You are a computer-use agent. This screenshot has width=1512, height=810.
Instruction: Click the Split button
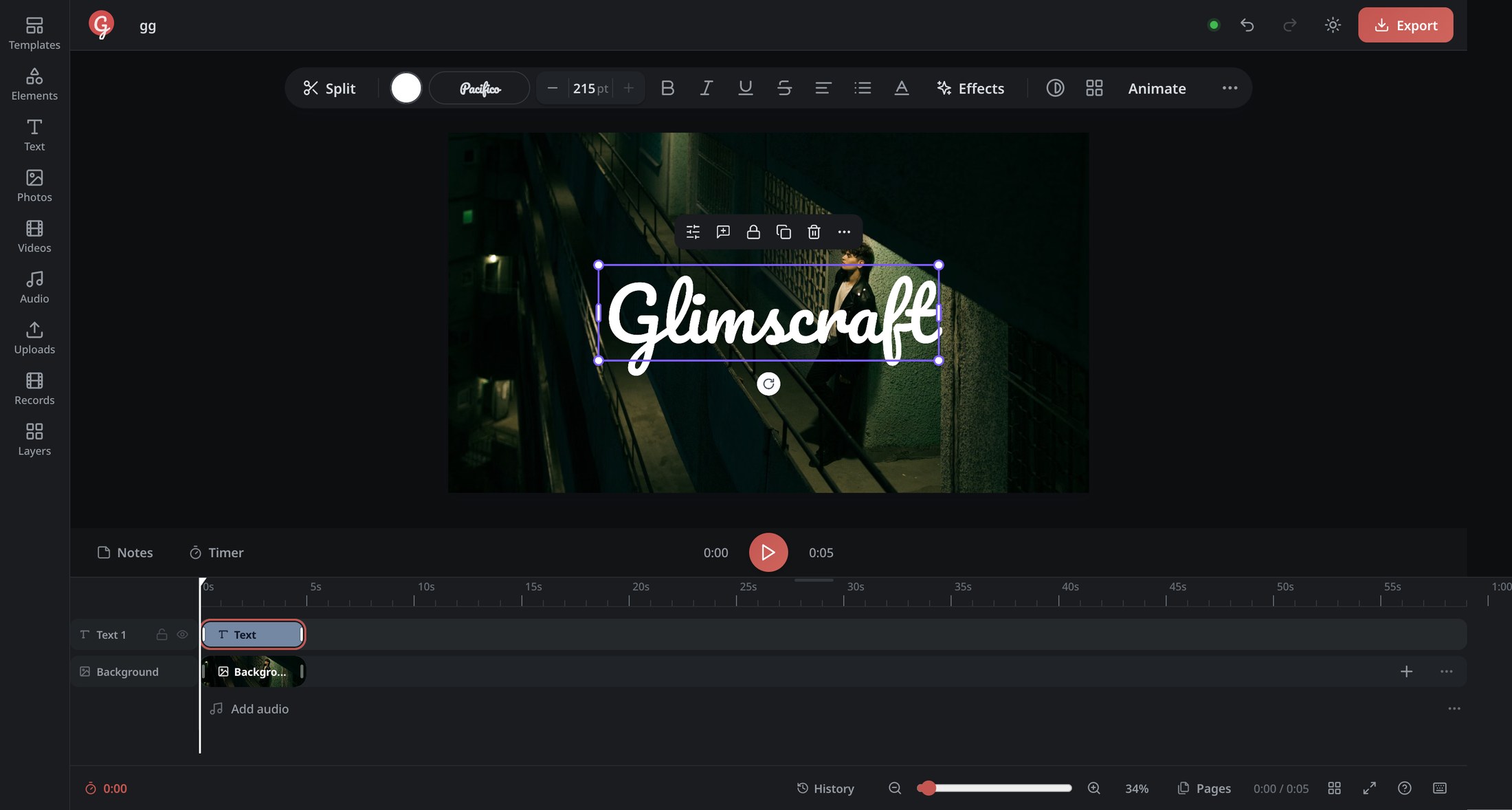[x=330, y=88]
